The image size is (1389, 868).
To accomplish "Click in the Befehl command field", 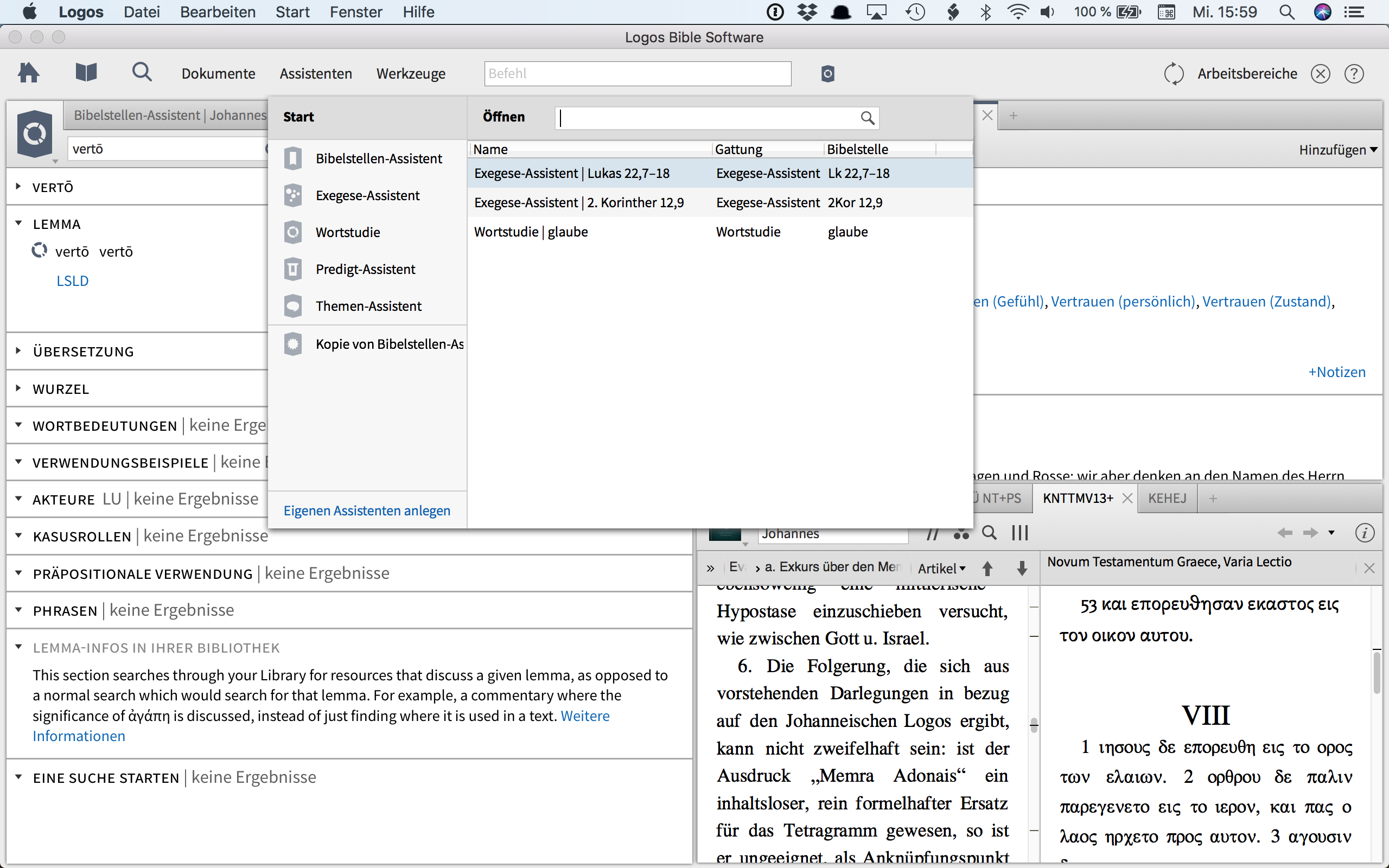I will pyautogui.click(x=637, y=73).
